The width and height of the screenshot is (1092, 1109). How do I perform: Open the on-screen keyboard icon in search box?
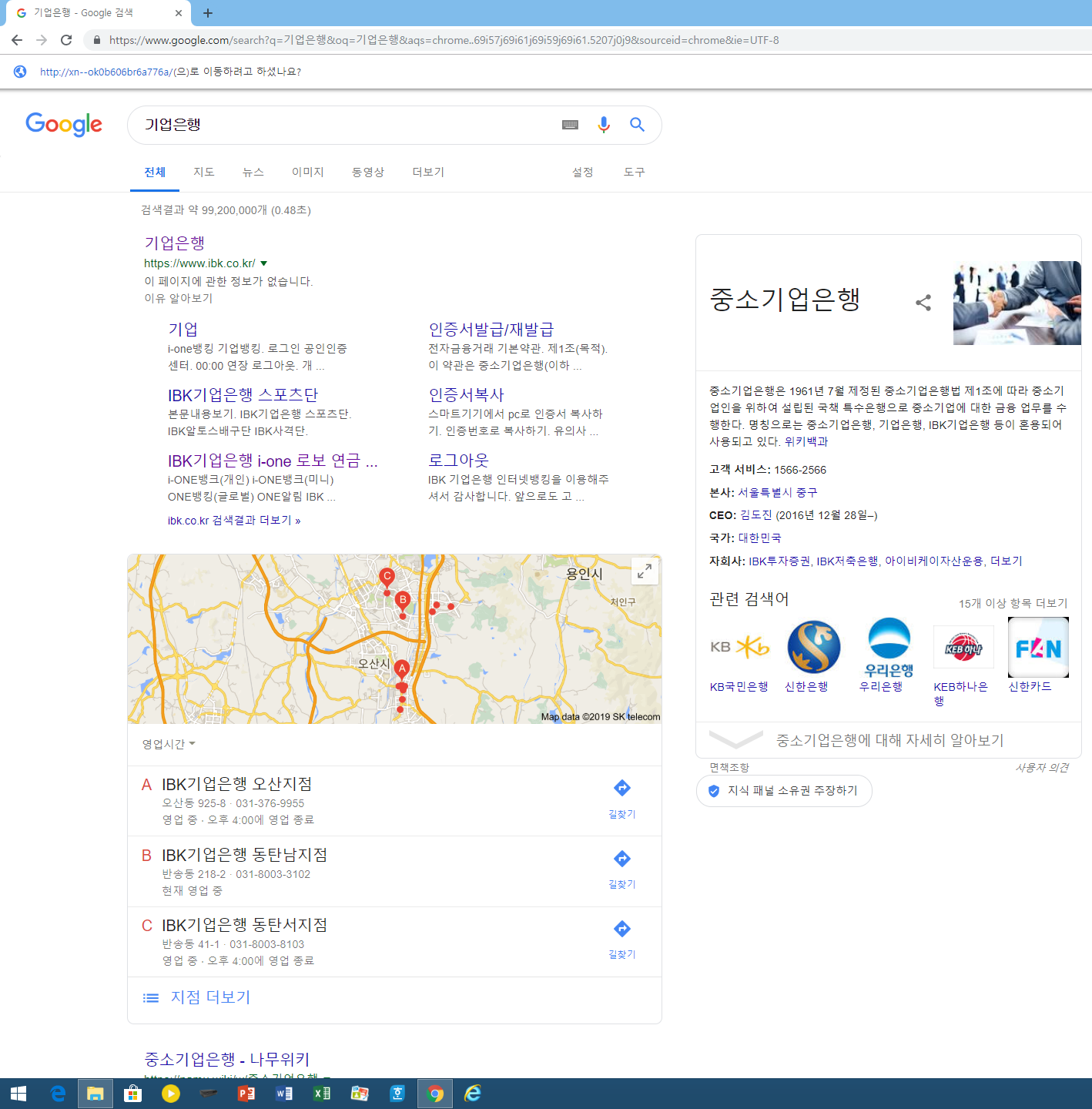[x=570, y=125]
